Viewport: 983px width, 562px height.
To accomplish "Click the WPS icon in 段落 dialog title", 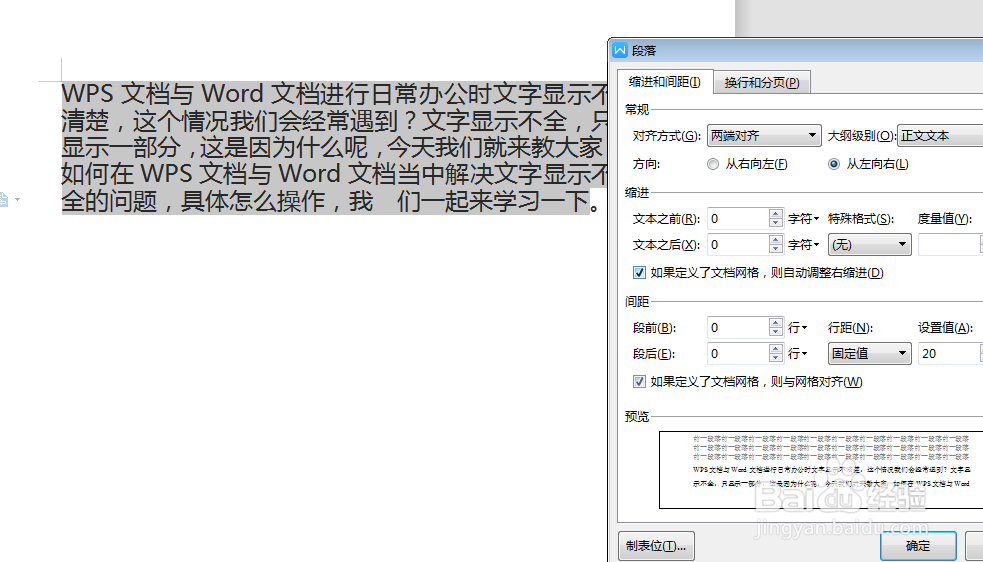I will [x=620, y=51].
